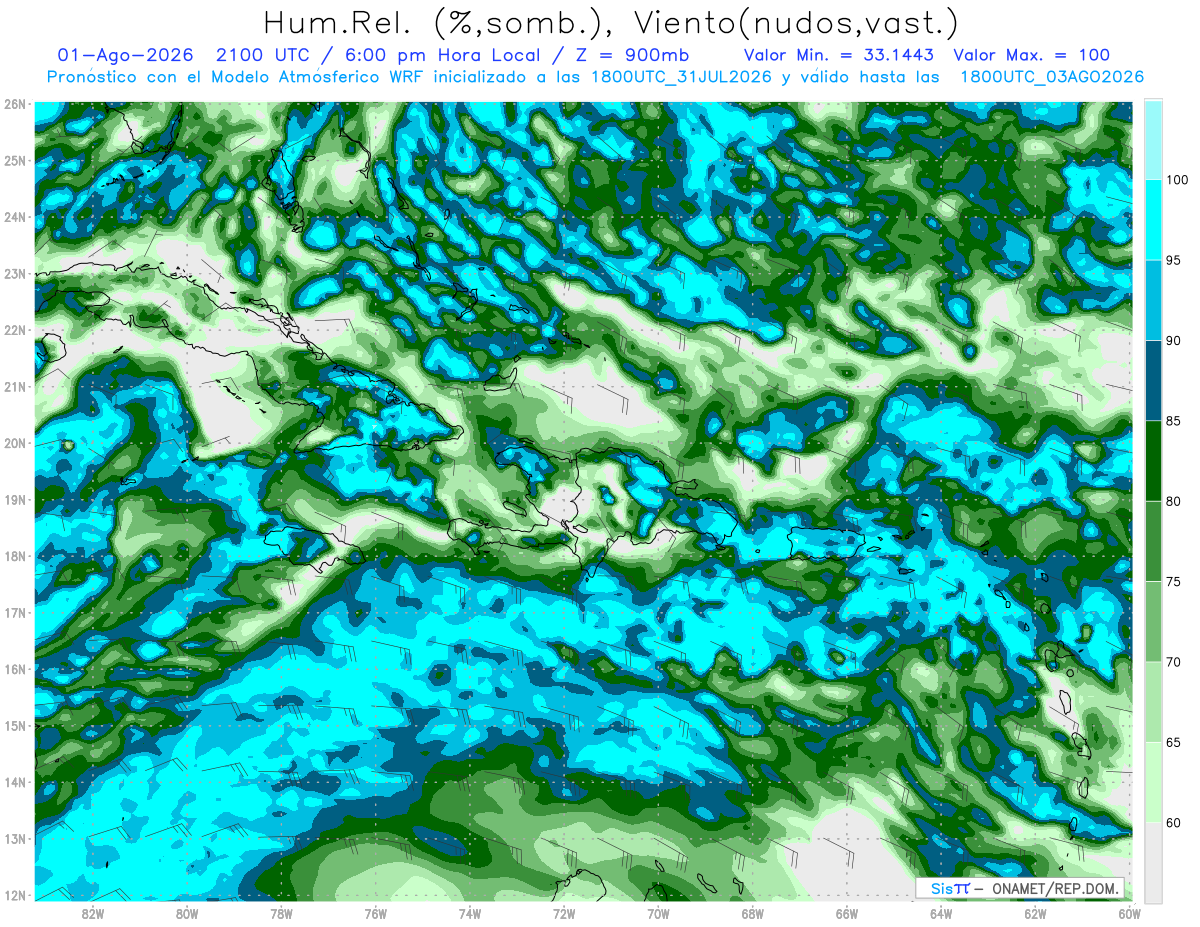Image resolution: width=1200 pixels, height=927 pixels.
Task: Click the '70W' longitude label
Action: click(658, 913)
